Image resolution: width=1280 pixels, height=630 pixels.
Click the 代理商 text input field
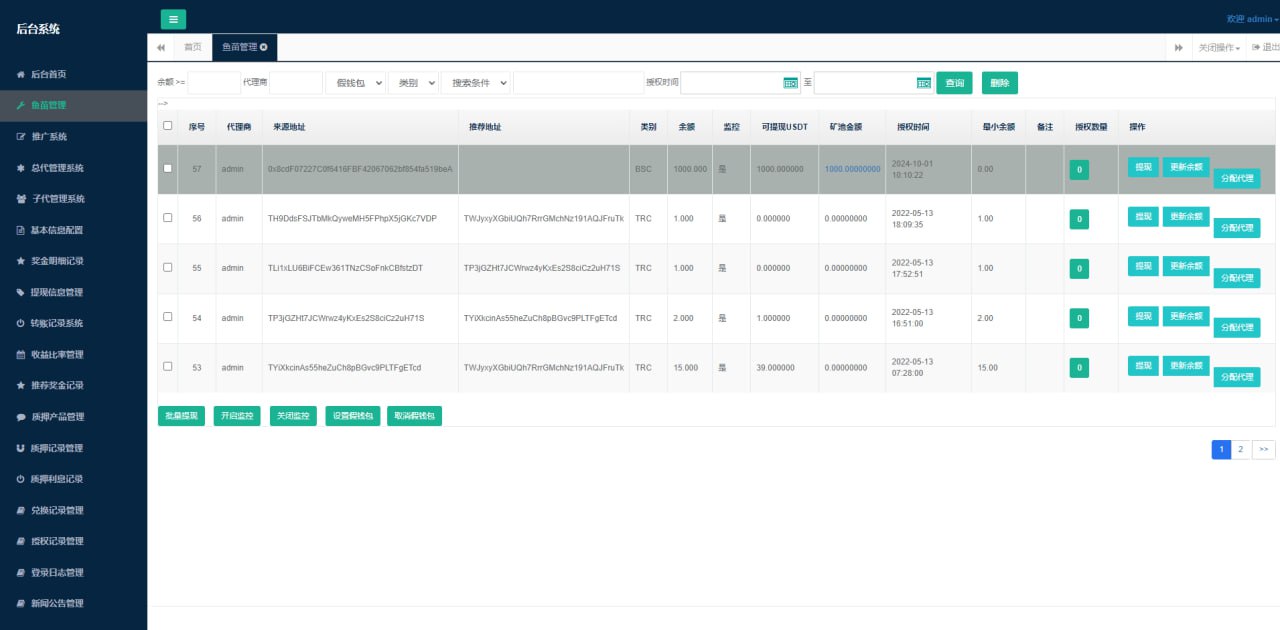[296, 83]
